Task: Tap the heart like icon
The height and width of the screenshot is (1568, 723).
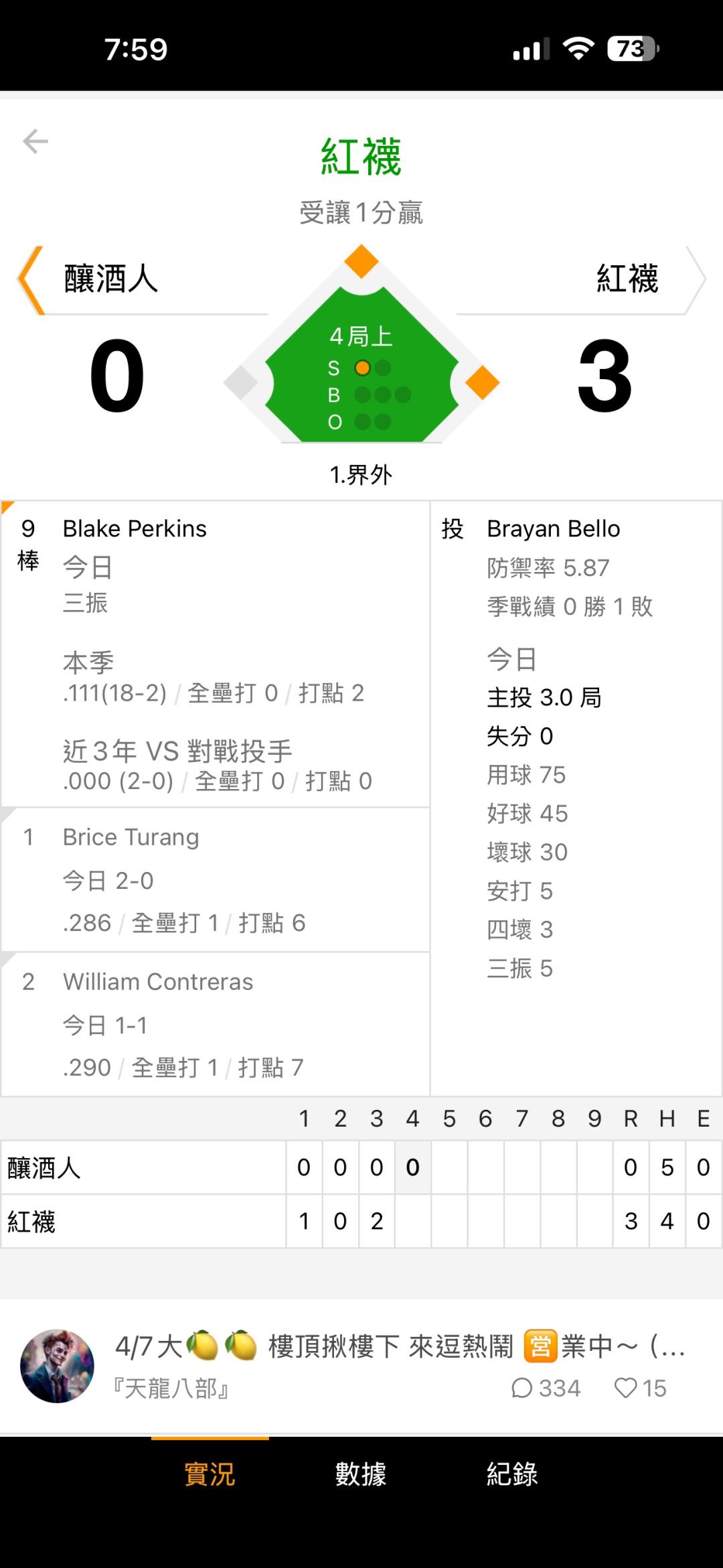Action: (625, 1388)
